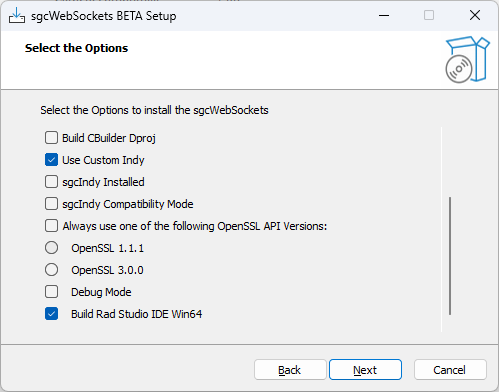This screenshot has height=392, width=499.
Task: Uncheck Build Rad Studio IDE Win64
Action: [51, 314]
